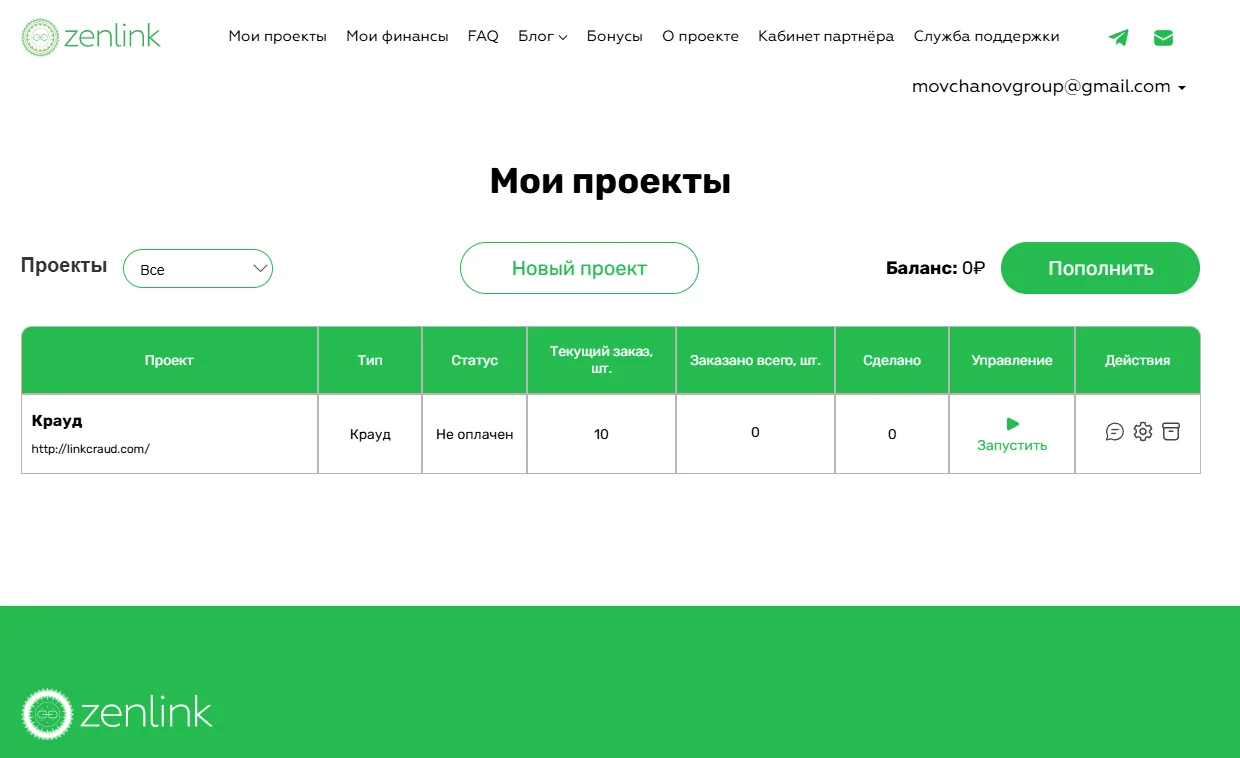
Task: Click the Zenlink logo in header
Action: point(91,37)
